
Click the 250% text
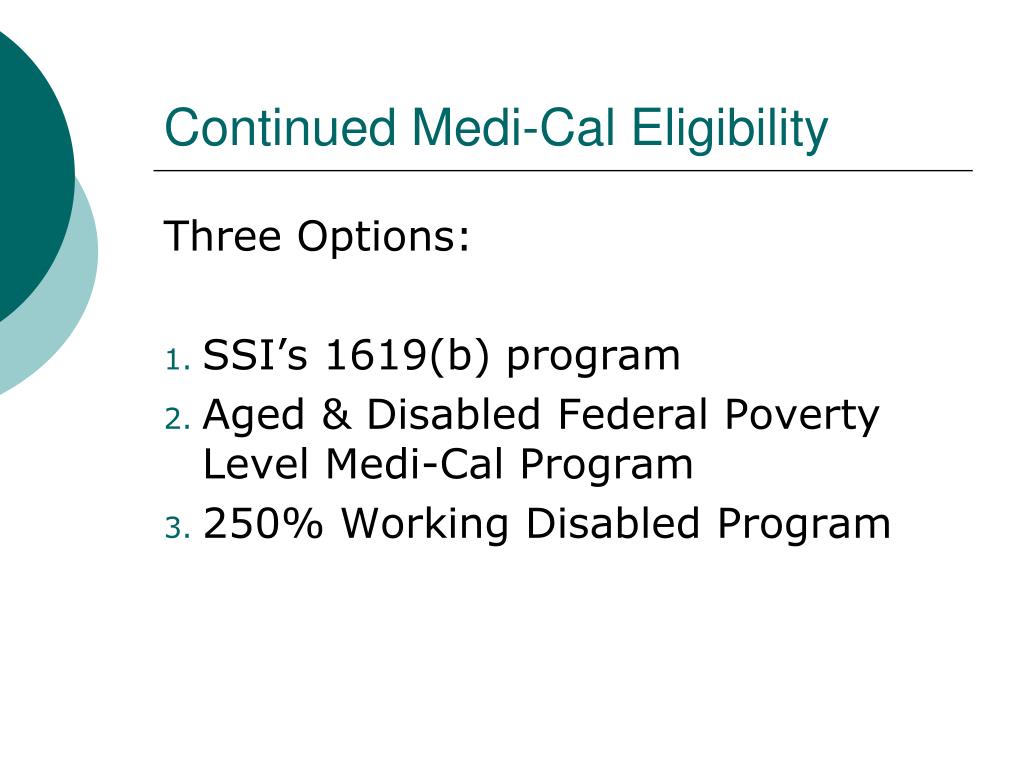pyautogui.click(x=263, y=524)
